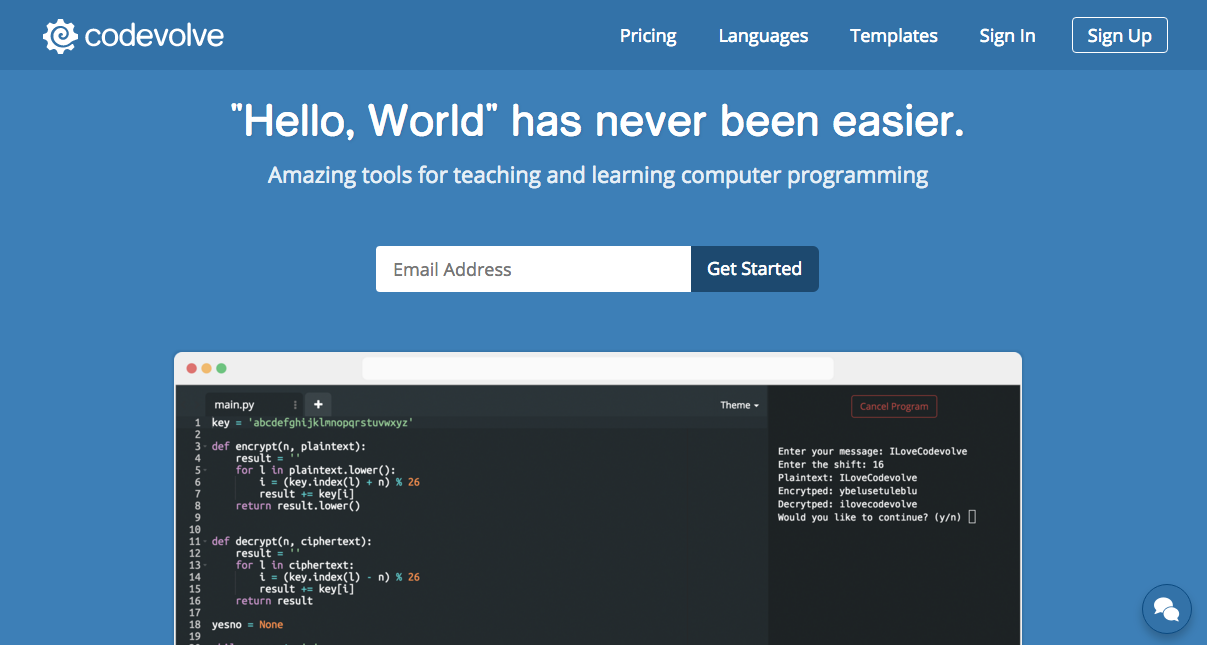The height and width of the screenshot is (645, 1207).
Task: Fold the for loop on line 5
Action: tap(205, 470)
